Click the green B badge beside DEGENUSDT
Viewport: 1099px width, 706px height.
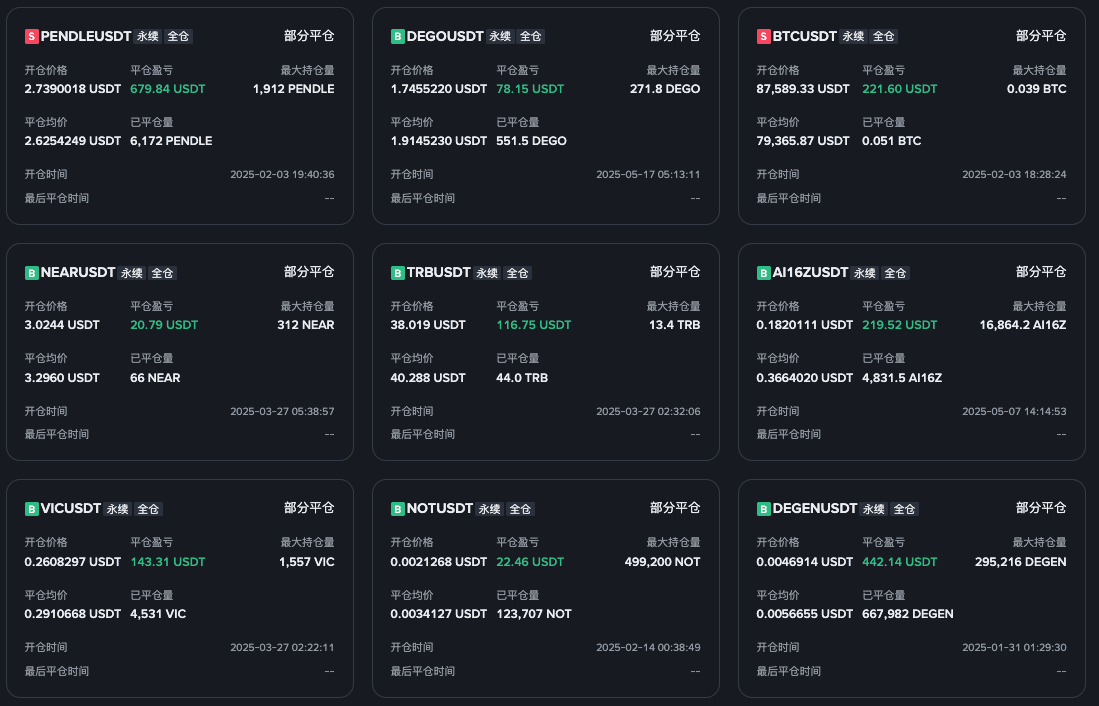[764, 508]
